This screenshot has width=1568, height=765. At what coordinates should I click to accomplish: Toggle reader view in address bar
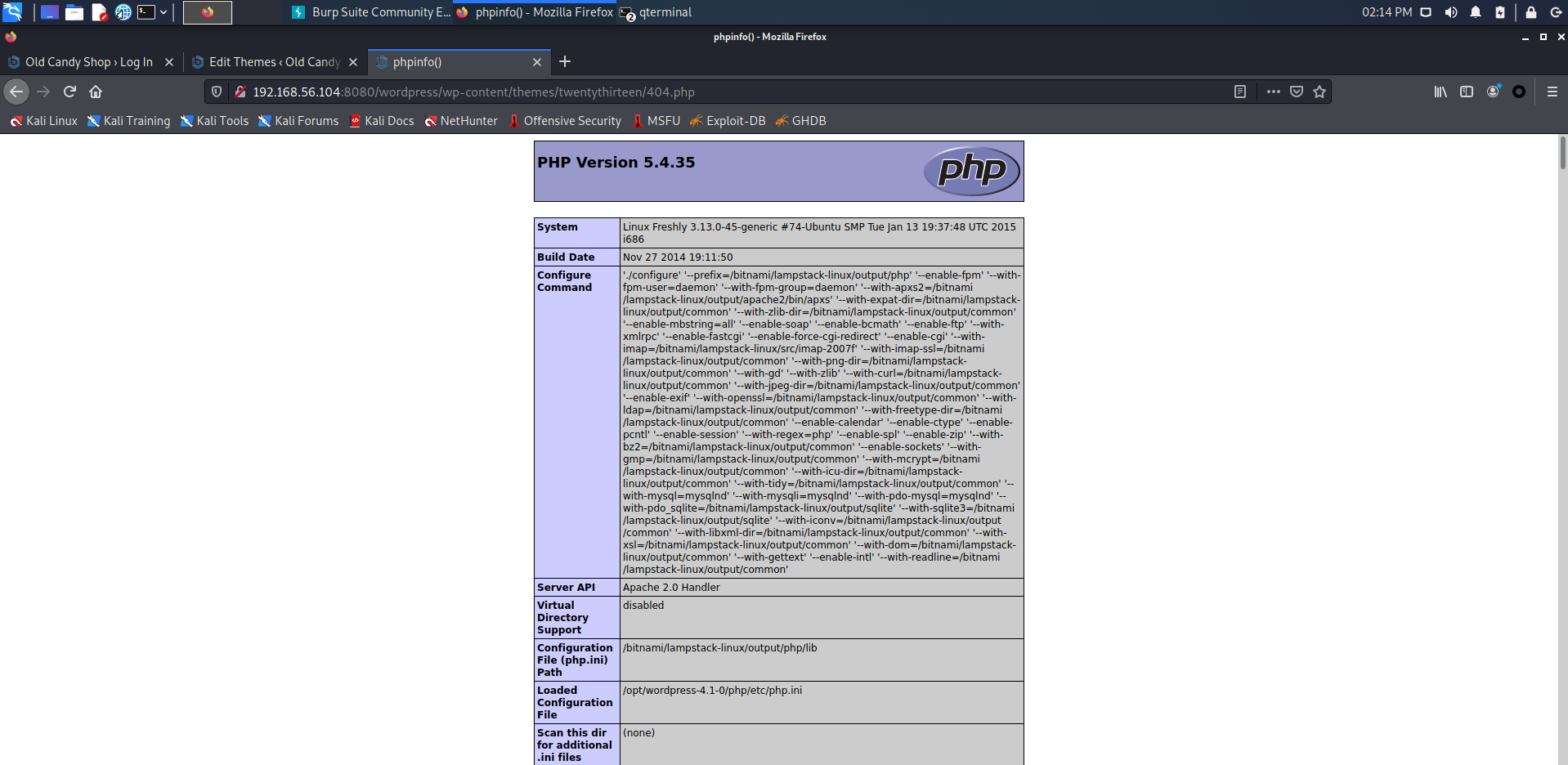click(1240, 92)
